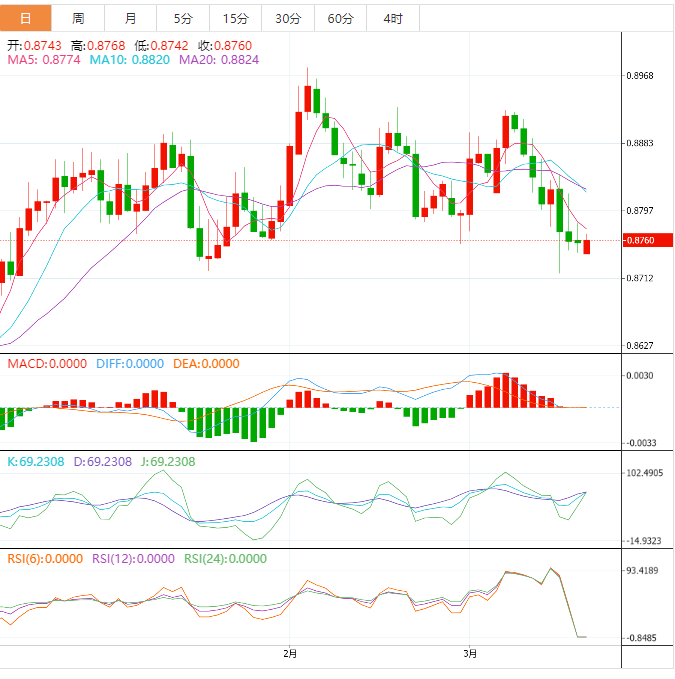
Task: Select the 15分 interval tab
Action: 235,18
